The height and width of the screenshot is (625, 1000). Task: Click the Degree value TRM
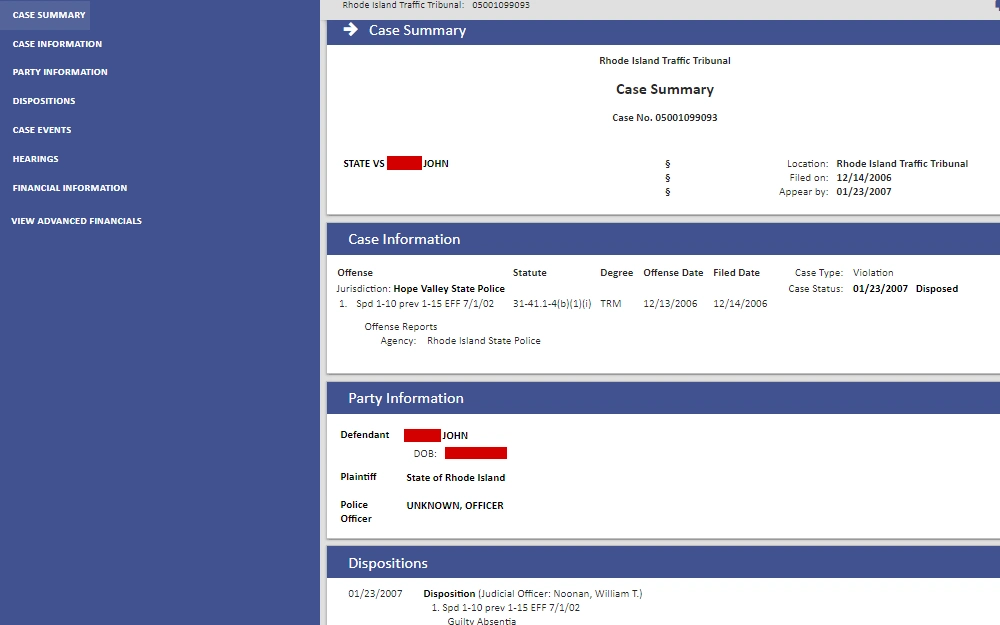pyautogui.click(x=610, y=304)
